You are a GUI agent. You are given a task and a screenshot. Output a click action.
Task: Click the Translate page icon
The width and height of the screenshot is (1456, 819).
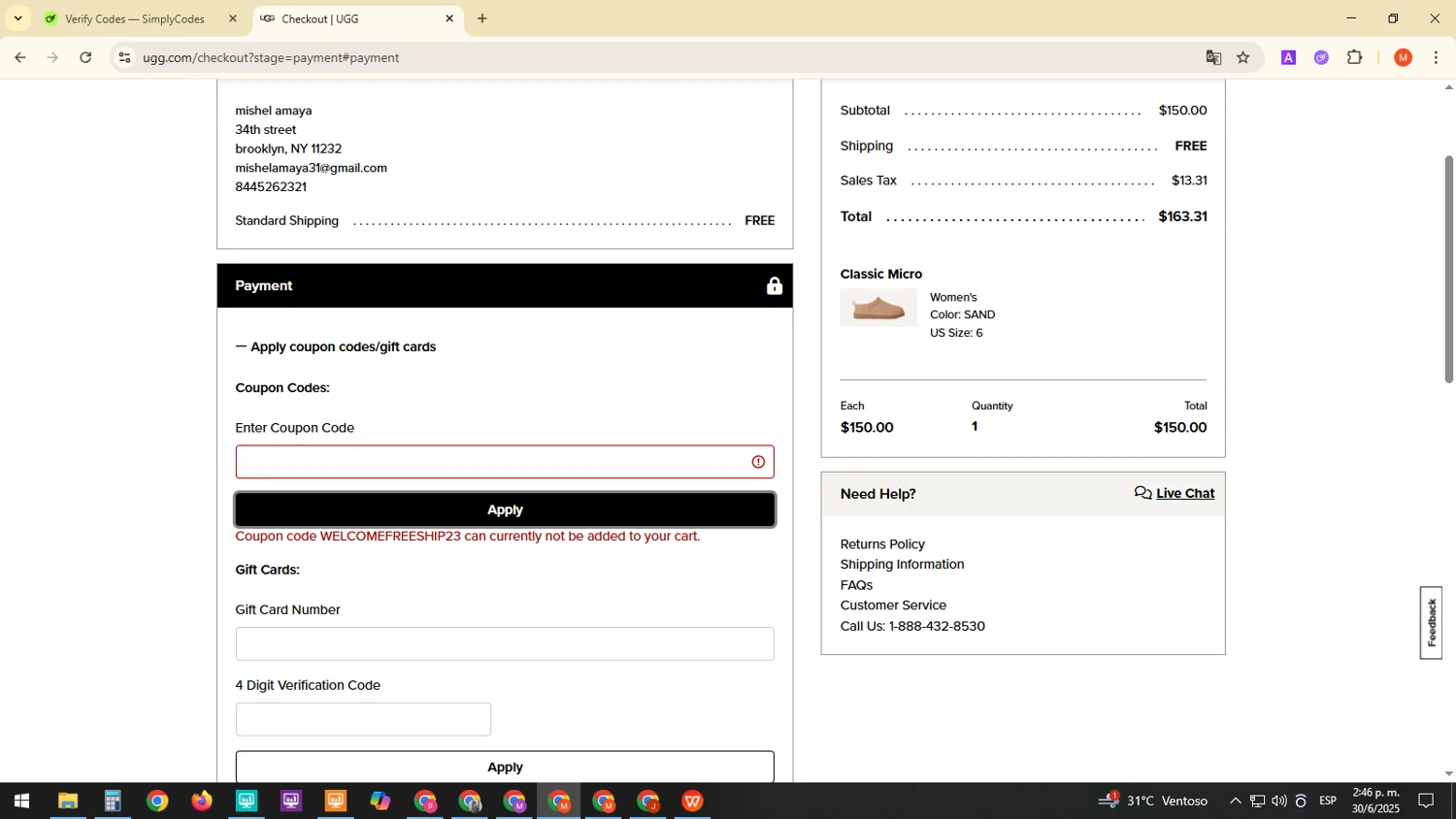(x=1213, y=58)
